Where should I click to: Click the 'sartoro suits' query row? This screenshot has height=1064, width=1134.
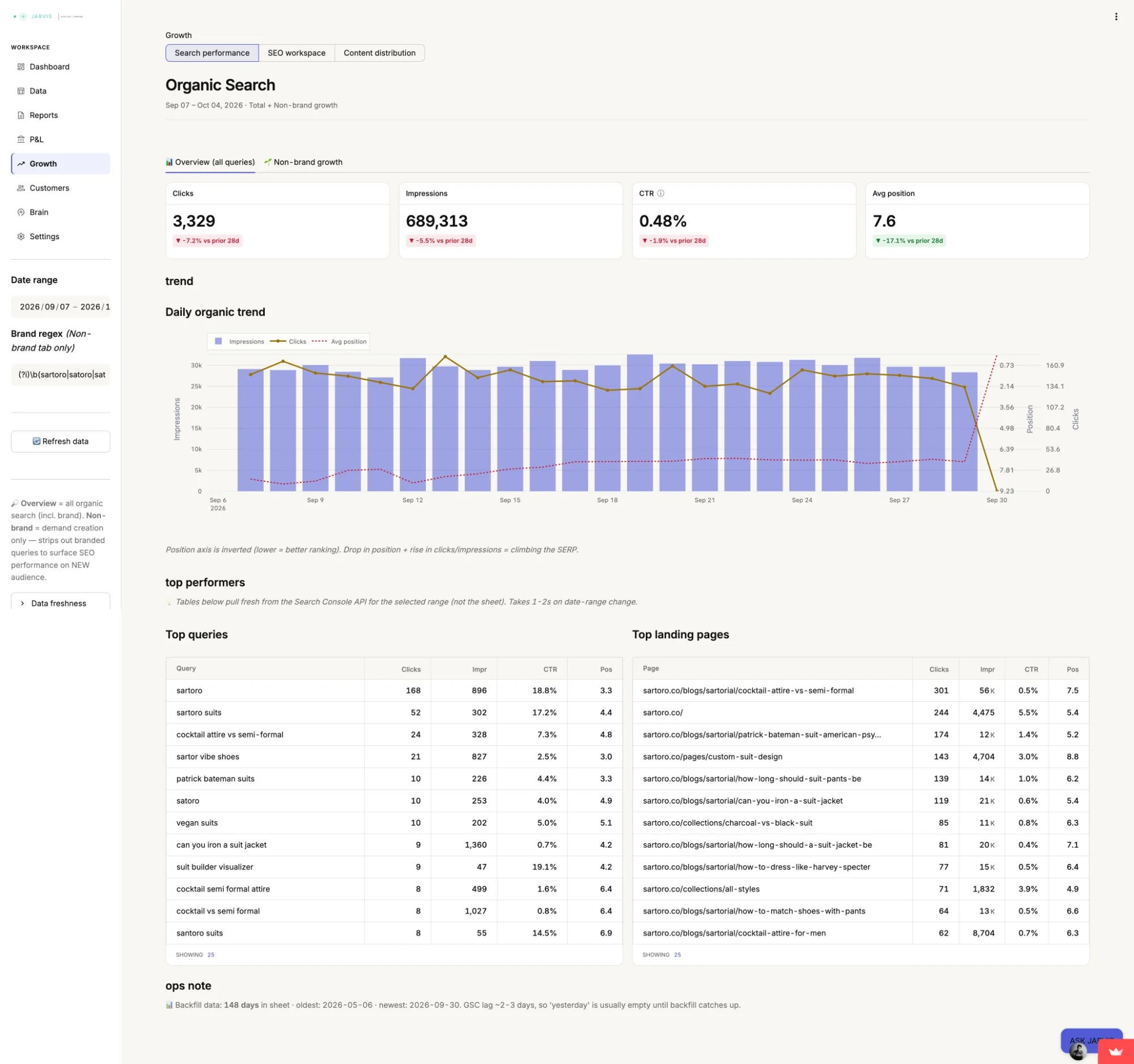pyautogui.click(x=394, y=712)
